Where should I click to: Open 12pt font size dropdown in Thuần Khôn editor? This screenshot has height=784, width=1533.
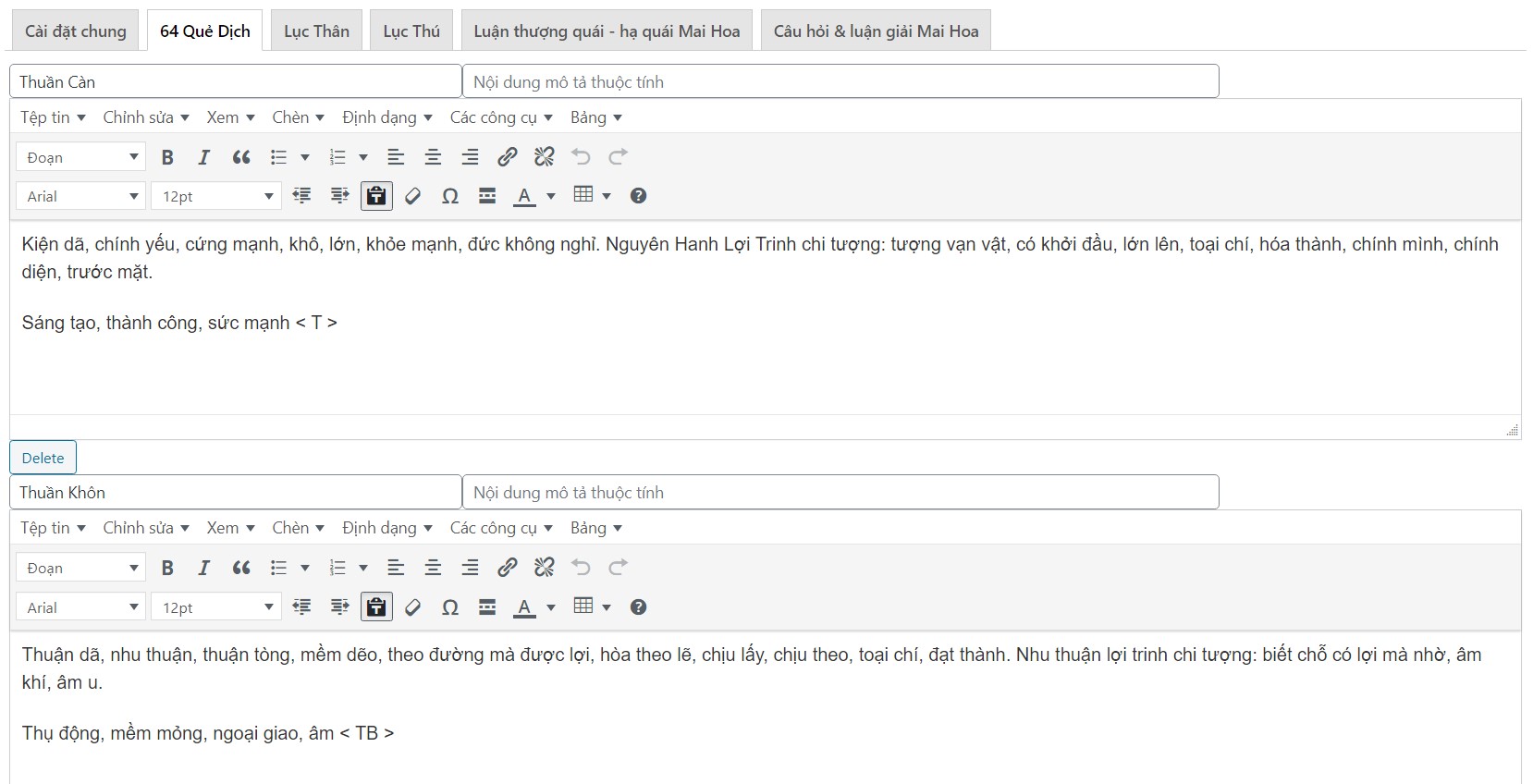tap(216, 607)
